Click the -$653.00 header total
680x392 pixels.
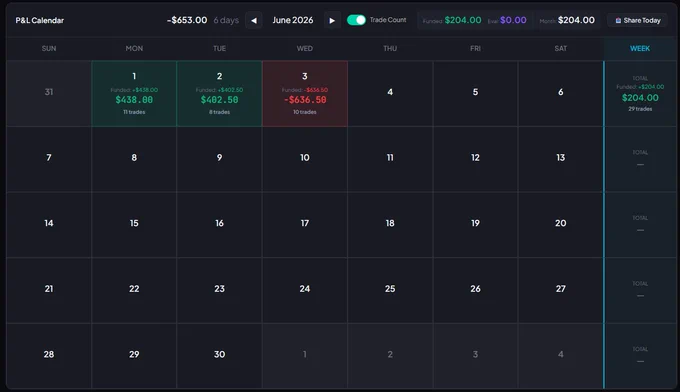pos(187,20)
